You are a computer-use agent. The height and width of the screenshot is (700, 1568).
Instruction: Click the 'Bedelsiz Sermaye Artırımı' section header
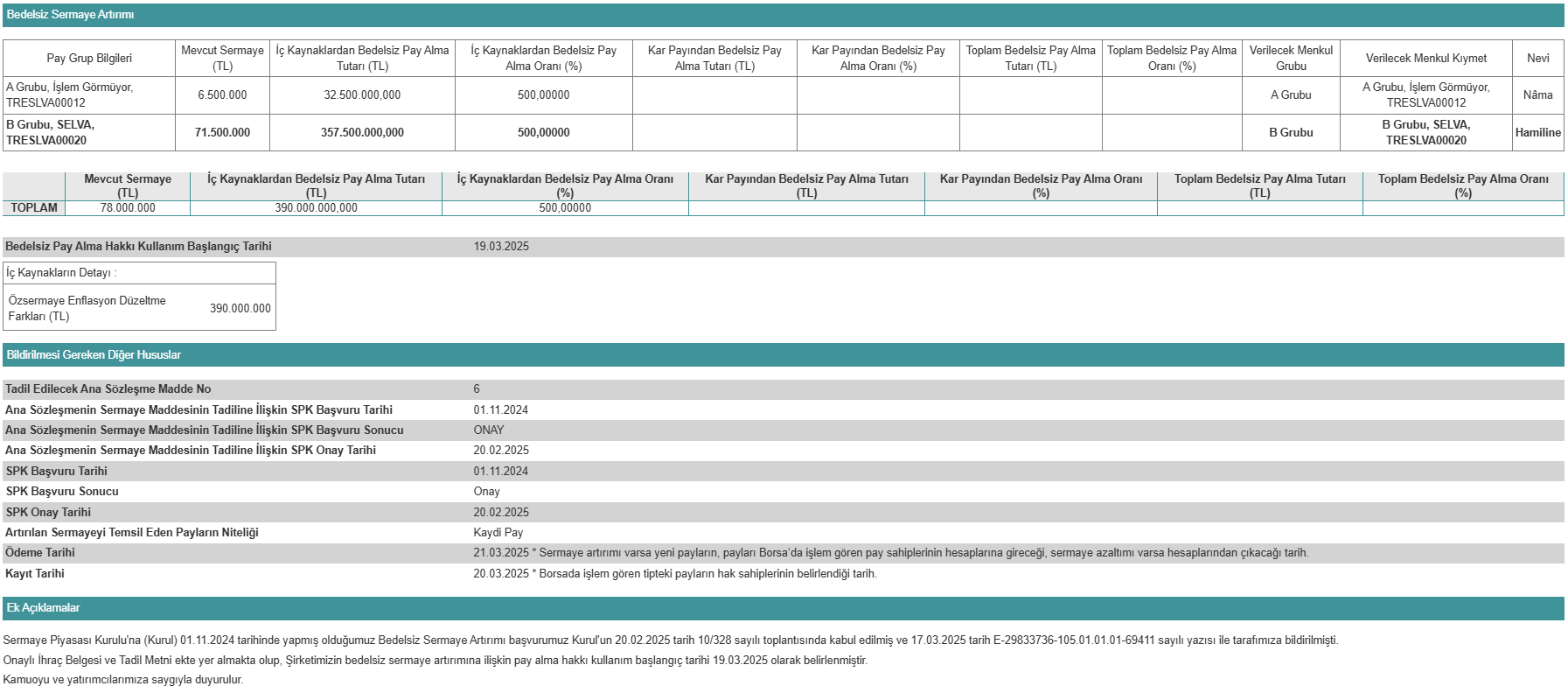tap(783, 15)
